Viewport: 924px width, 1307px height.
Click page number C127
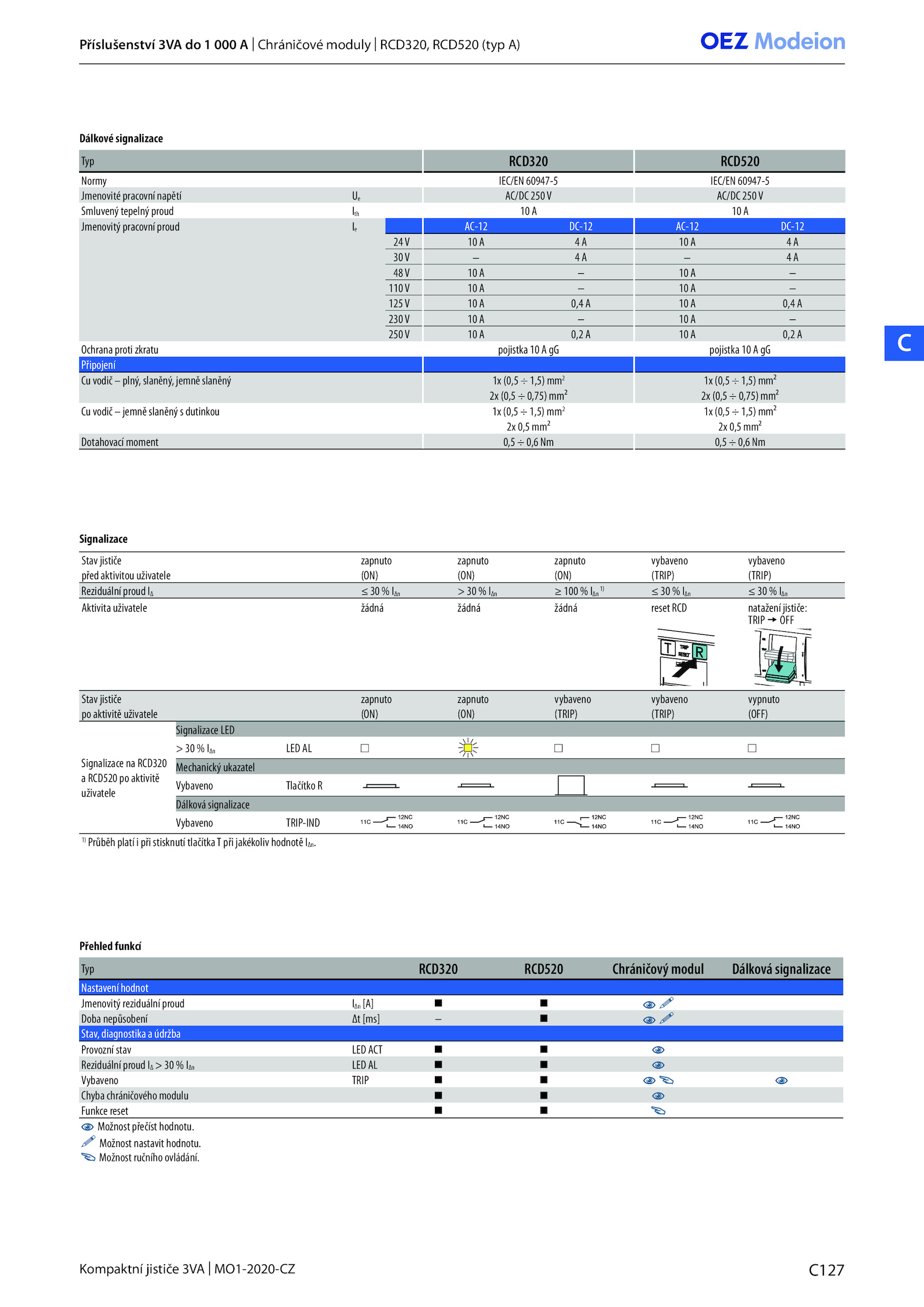tap(826, 1270)
